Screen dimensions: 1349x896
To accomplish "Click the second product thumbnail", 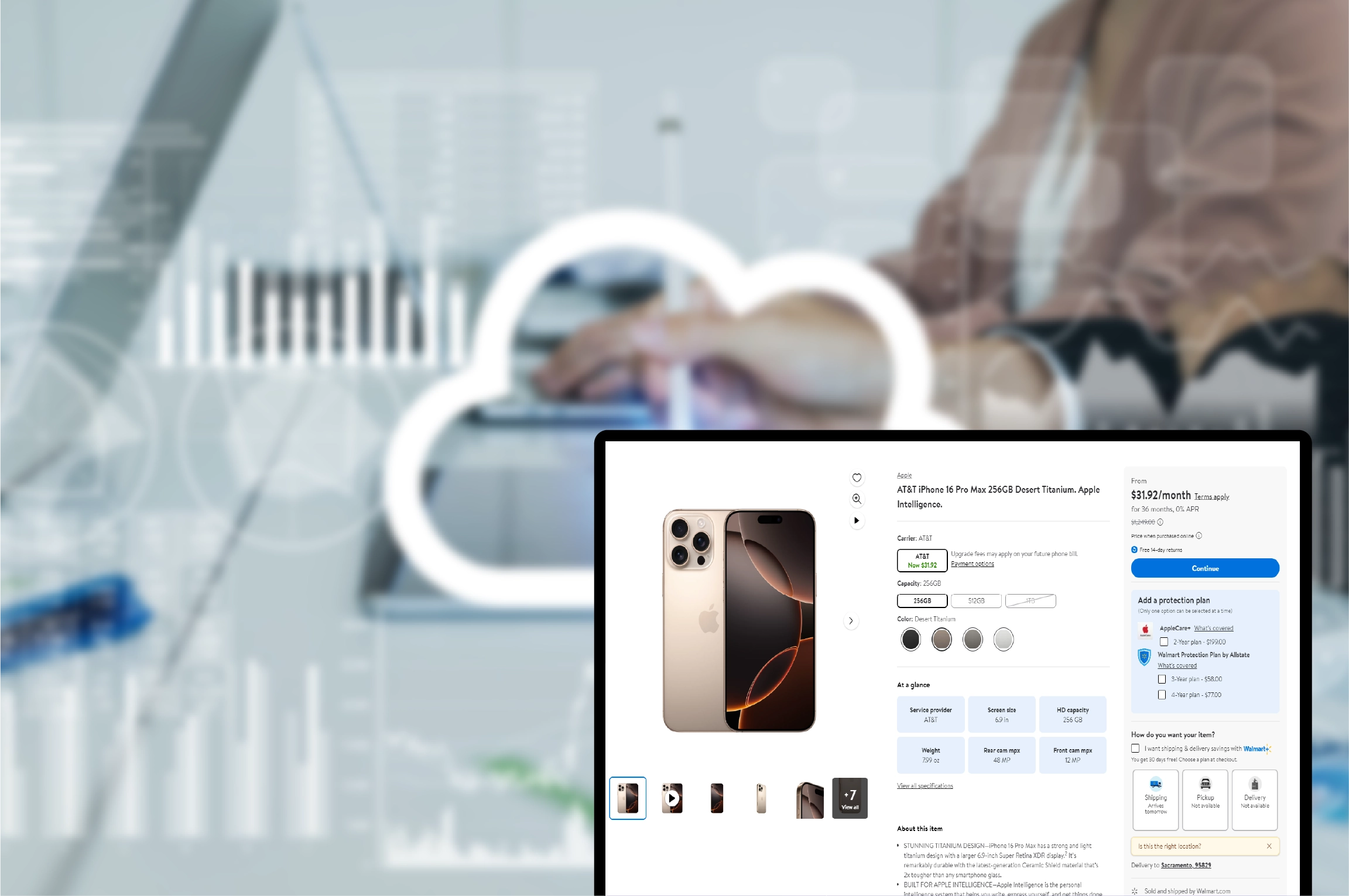I will [x=672, y=798].
